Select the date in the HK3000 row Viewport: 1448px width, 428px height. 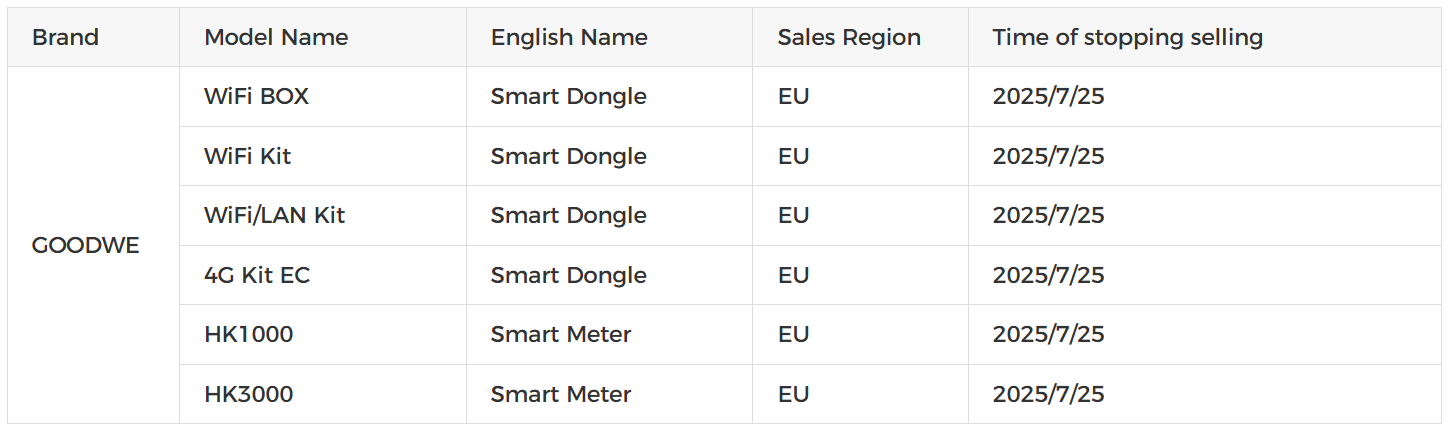[1048, 395]
